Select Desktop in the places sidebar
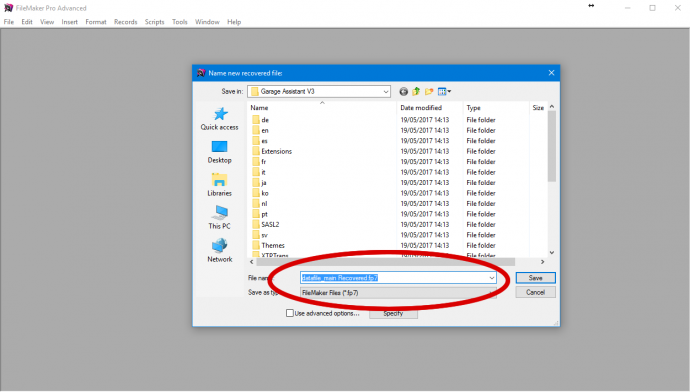Viewport: 690px width, 392px height. pos(220,152)
